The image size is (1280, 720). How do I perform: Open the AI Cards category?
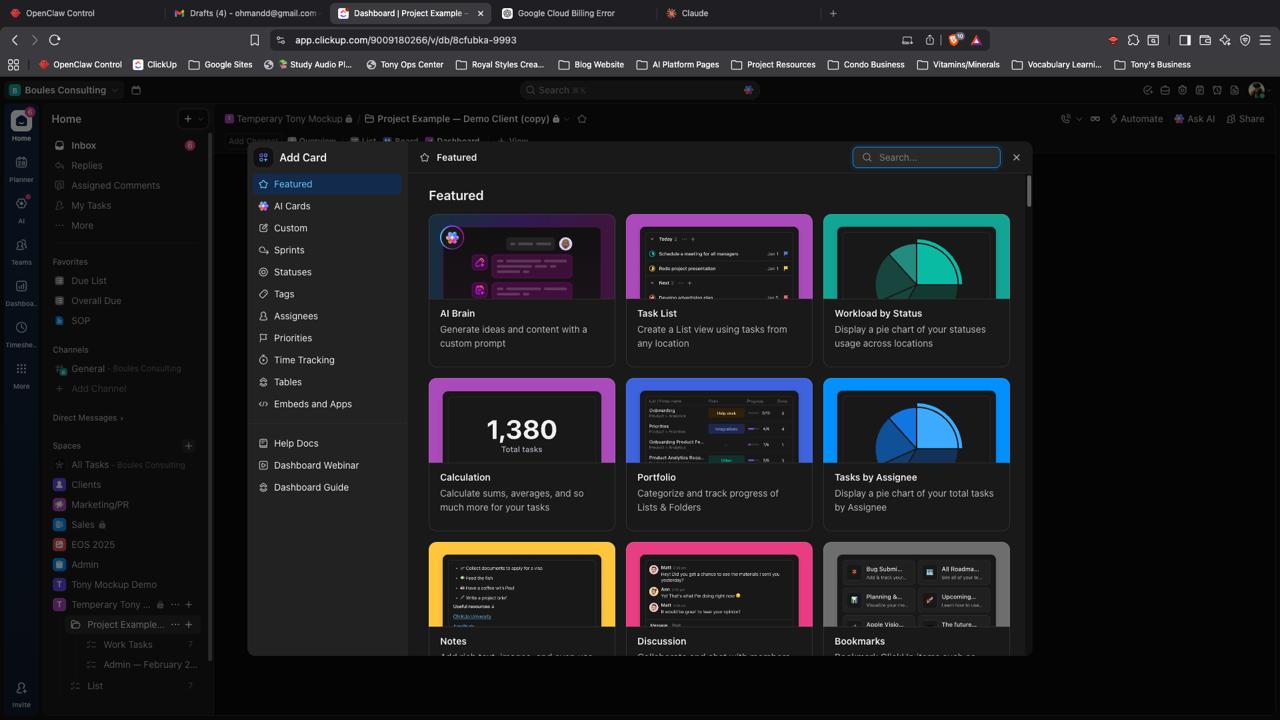pos(292,206)
